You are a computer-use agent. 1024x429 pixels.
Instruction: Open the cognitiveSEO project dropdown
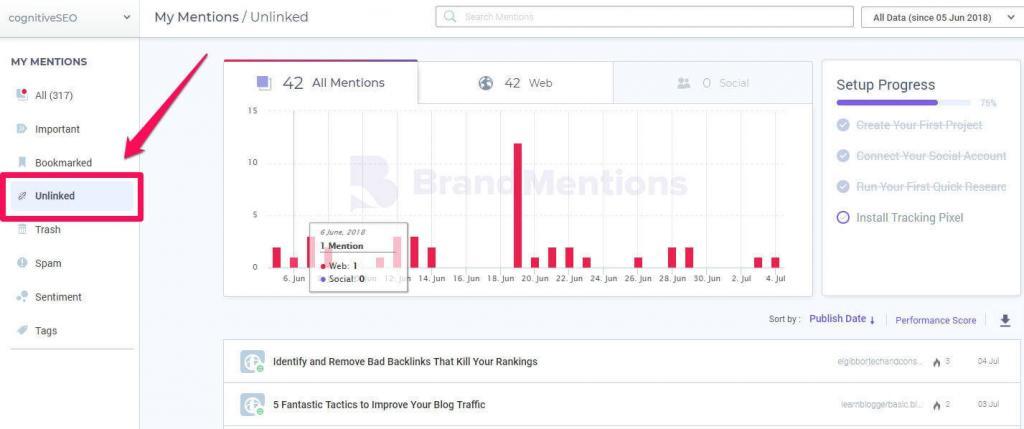69,18
